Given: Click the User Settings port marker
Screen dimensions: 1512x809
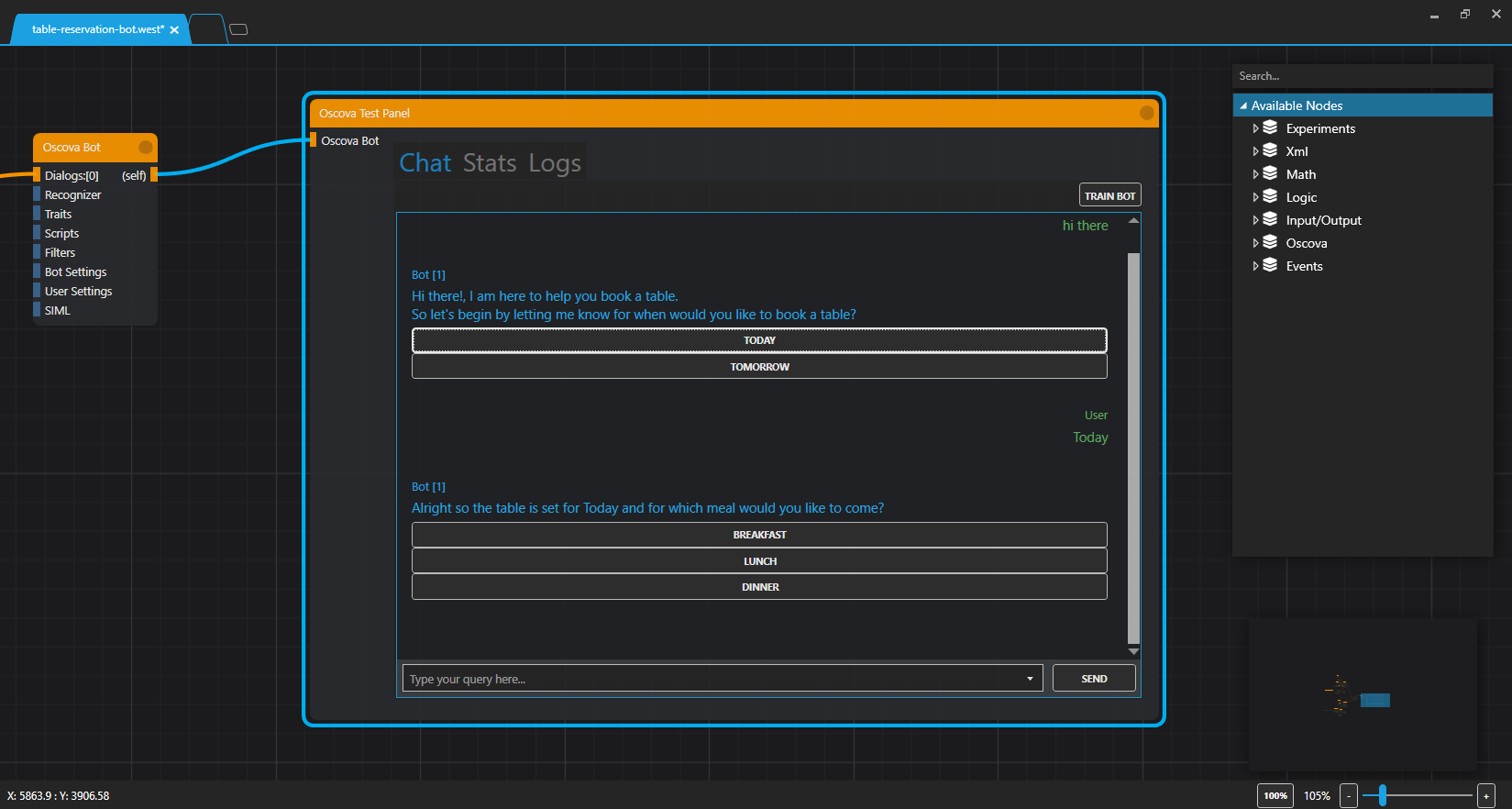Looking at the screenshot, I should tap(37, 291).
